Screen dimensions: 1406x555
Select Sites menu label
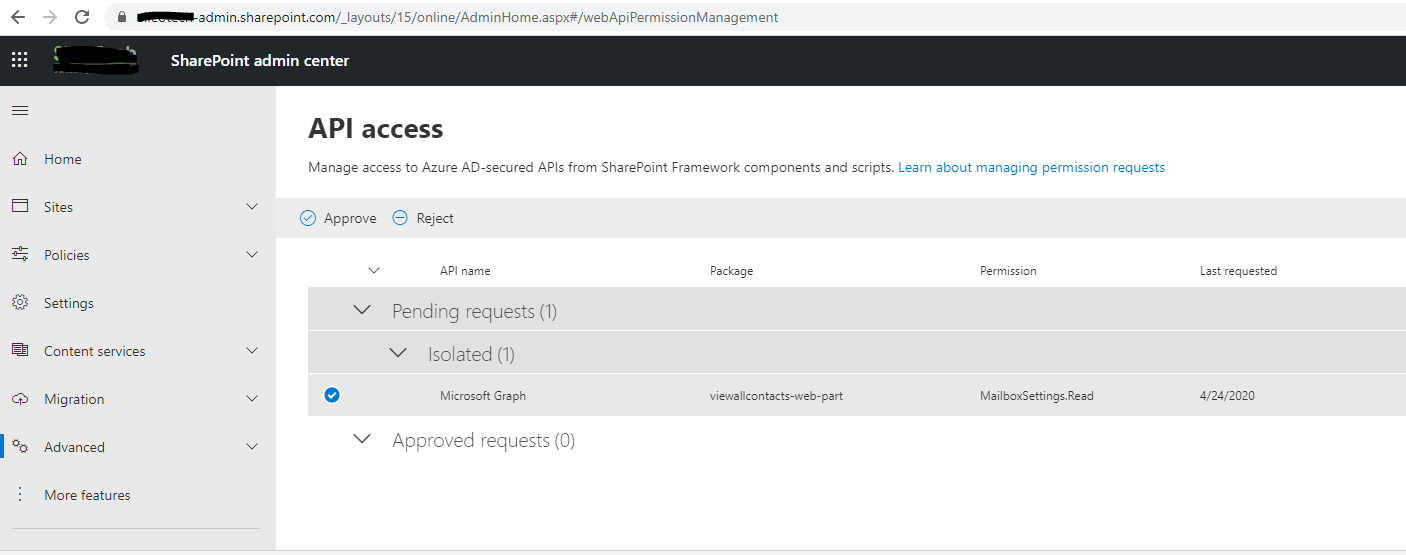(58, 207)
